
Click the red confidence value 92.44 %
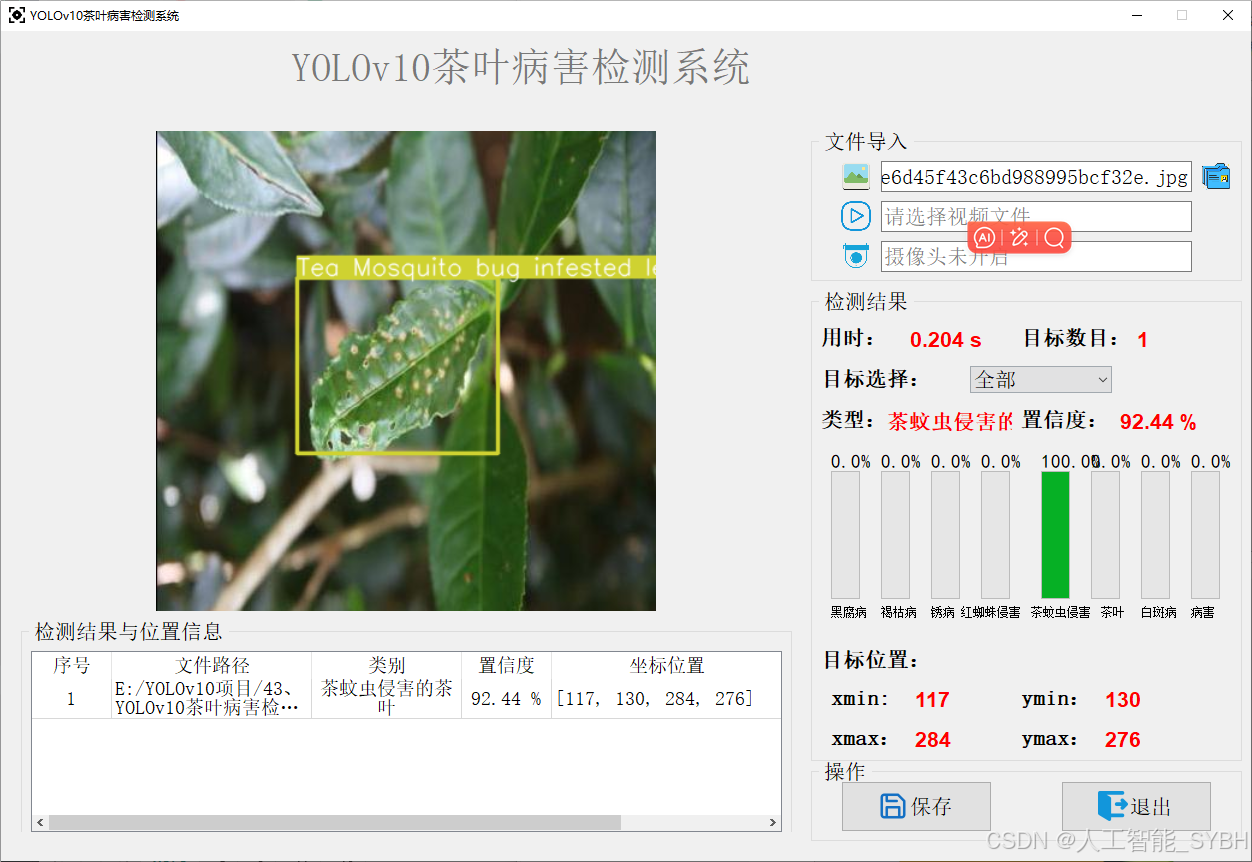tap(1158, 422)
